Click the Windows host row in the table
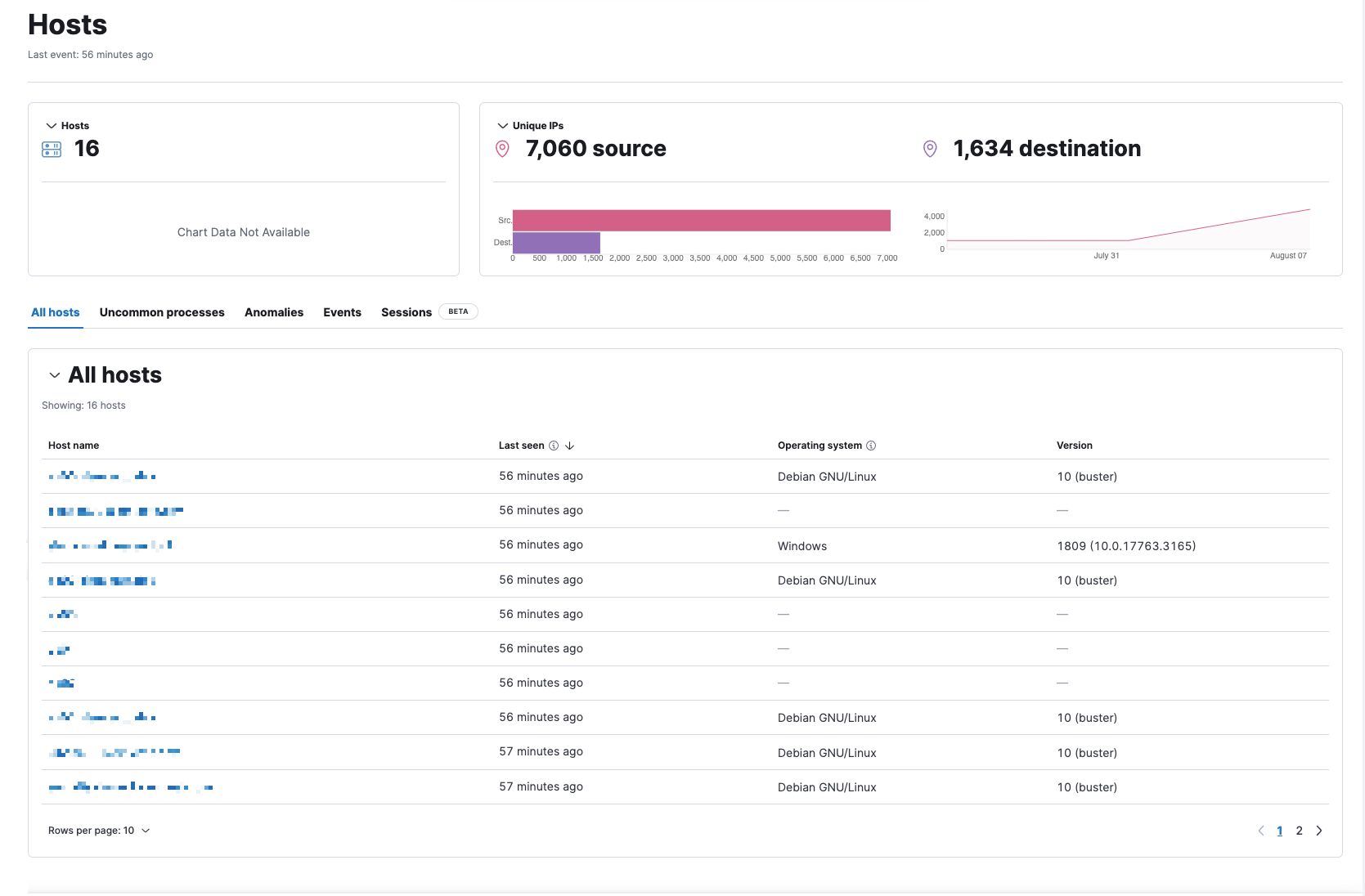 coord(110,544)
